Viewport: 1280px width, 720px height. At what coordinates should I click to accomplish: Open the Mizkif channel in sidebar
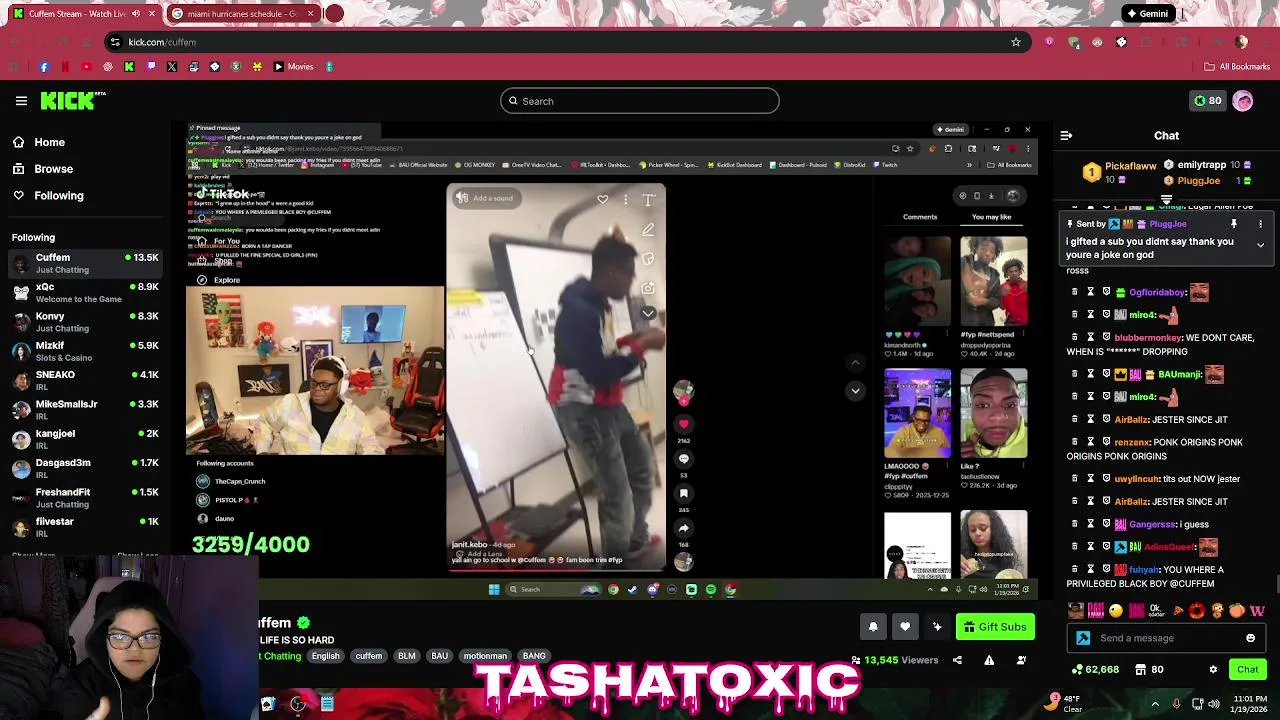85,351
